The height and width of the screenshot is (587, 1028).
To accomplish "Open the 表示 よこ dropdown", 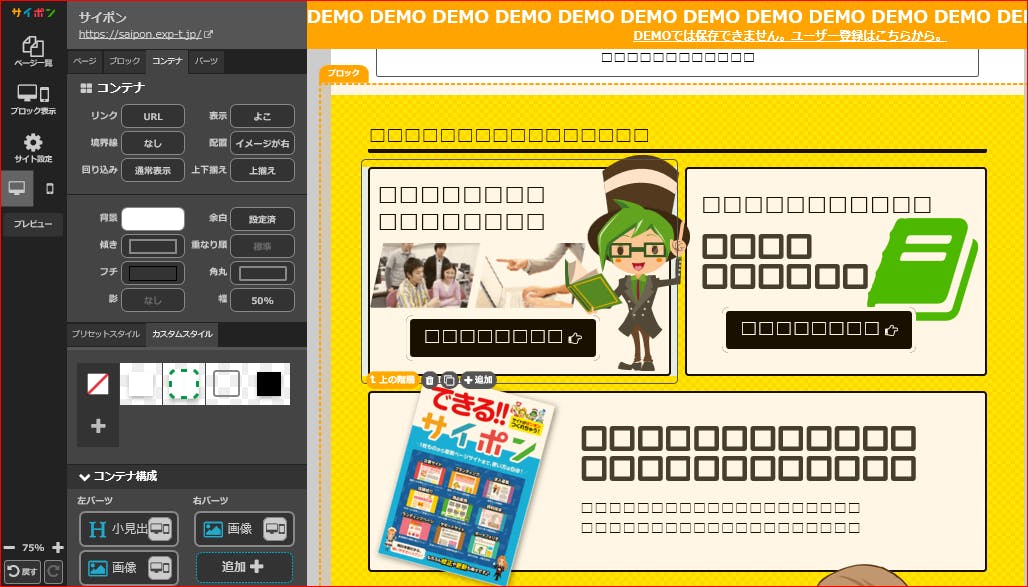I will (262, 116).
